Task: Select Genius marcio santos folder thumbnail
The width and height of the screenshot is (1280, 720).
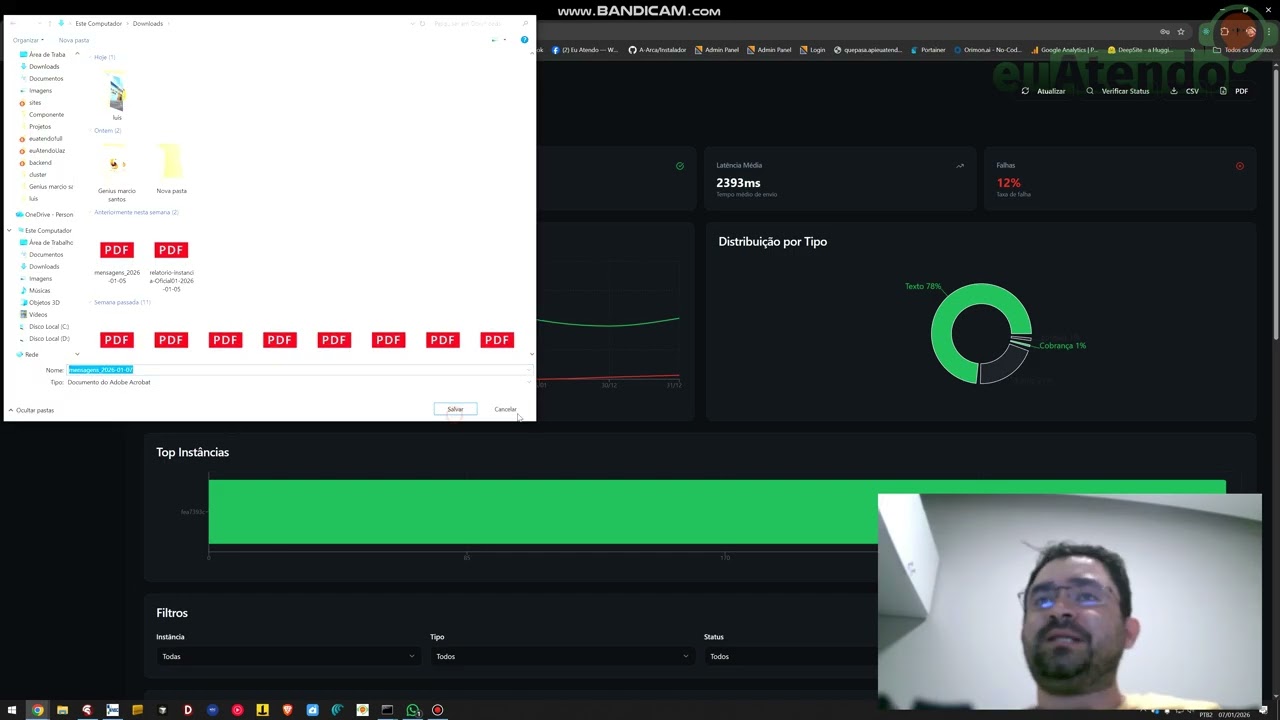Action: [117, 172]
